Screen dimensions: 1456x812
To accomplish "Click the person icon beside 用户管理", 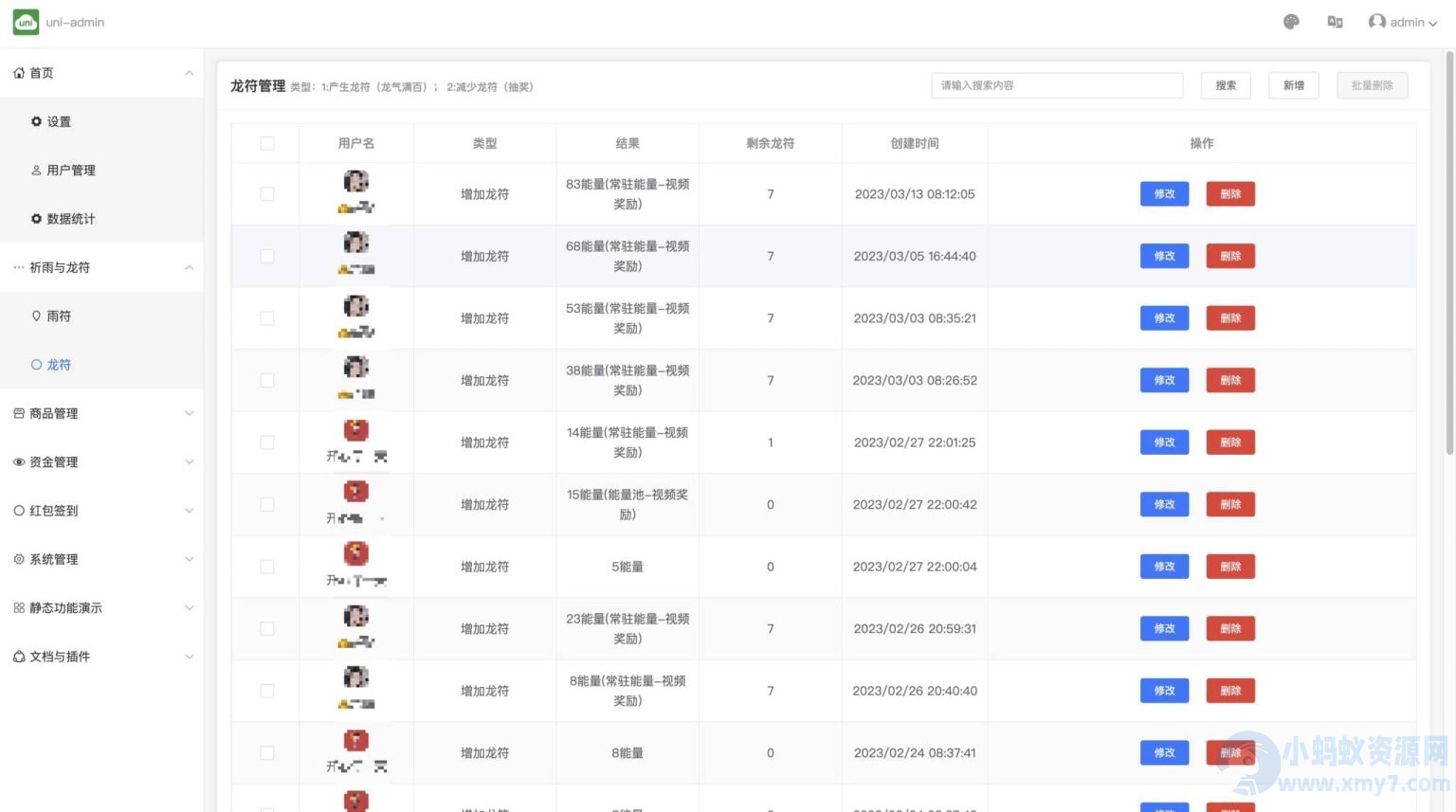I will coord(36,171).
